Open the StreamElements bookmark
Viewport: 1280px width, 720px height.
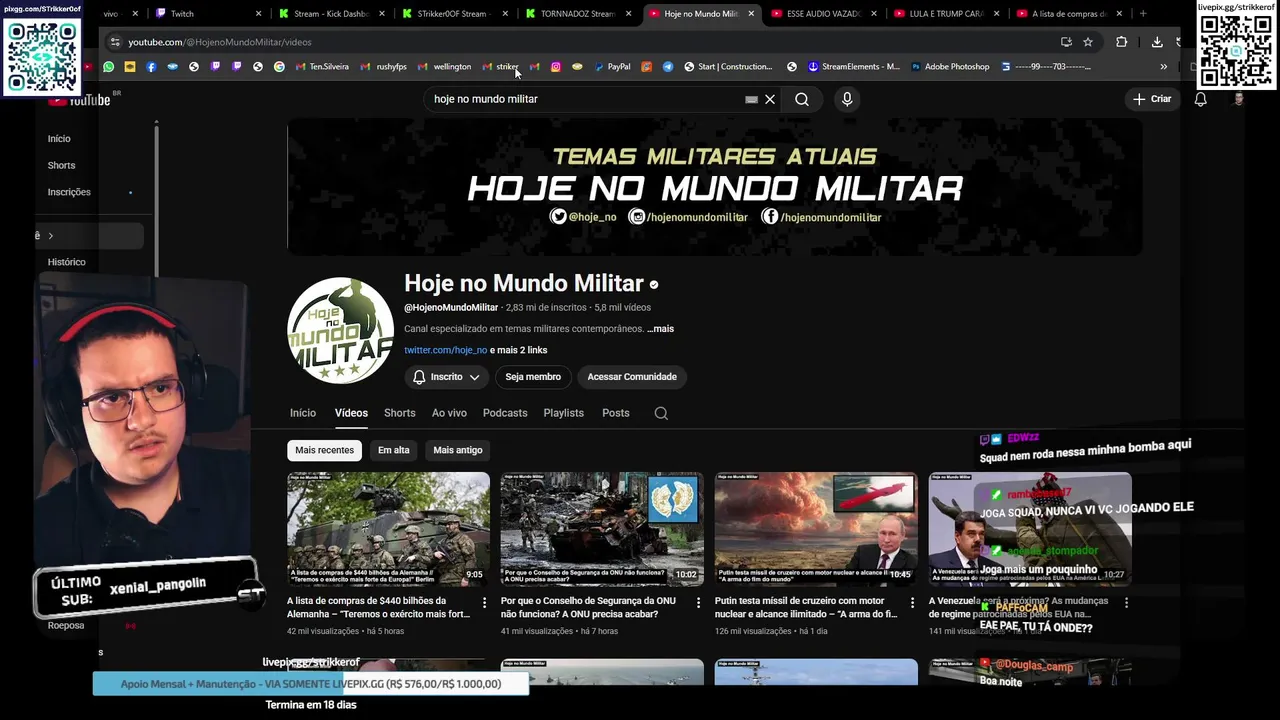pyautogui.click(x=854, y=67)
